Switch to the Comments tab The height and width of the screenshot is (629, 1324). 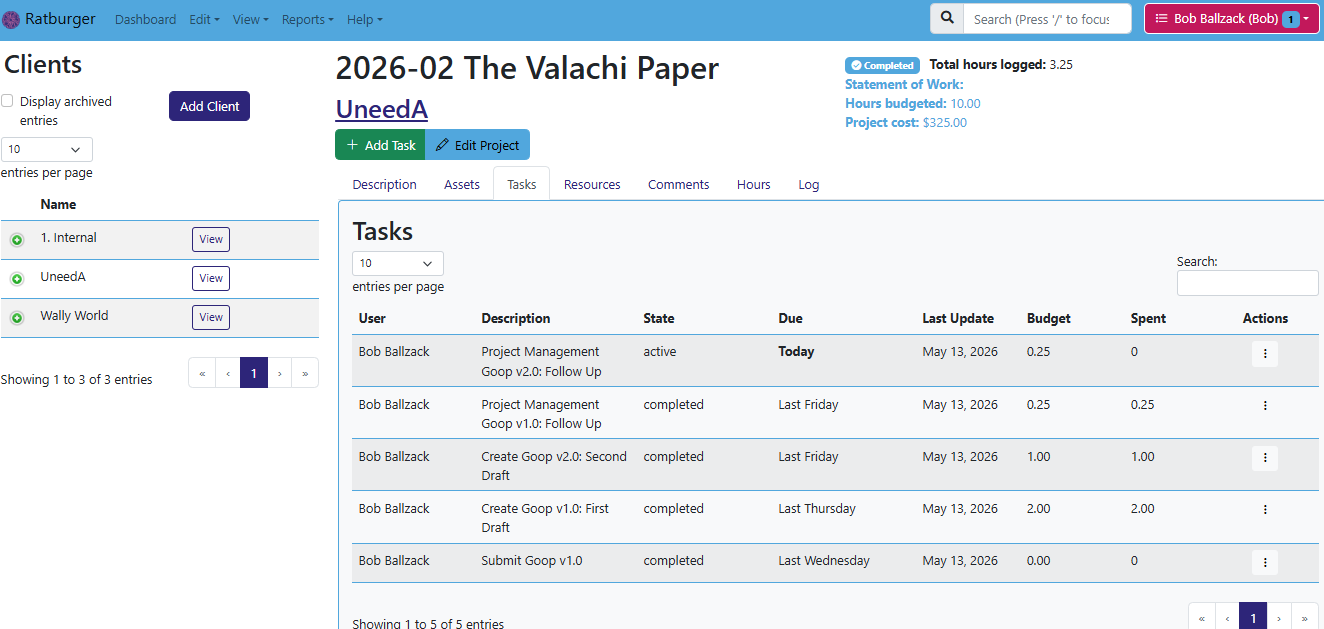pos(678,184)
